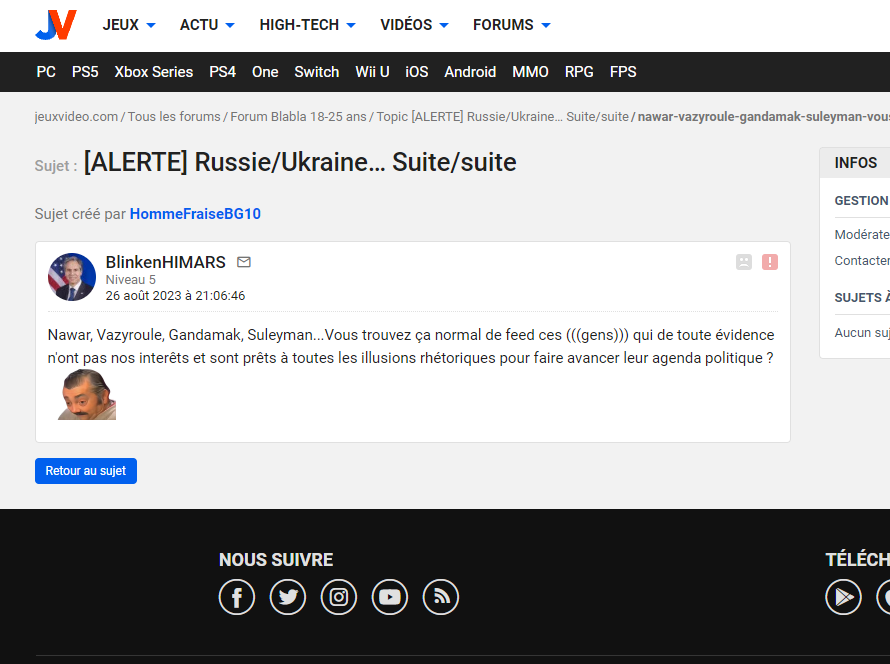The image size is (890, 664).
Task: Open the FORUMS dropdown menu
Action: click(511, 25)
